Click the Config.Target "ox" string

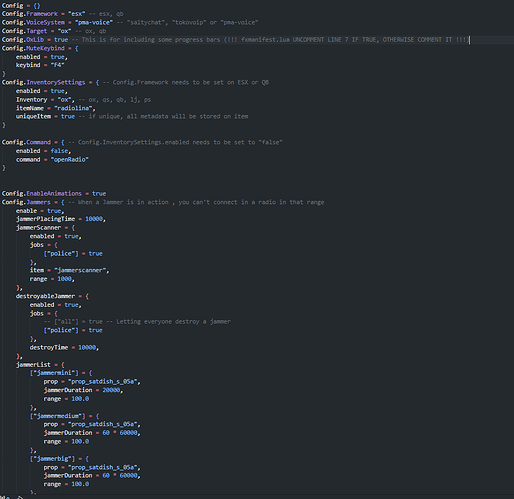pos(64,31)
